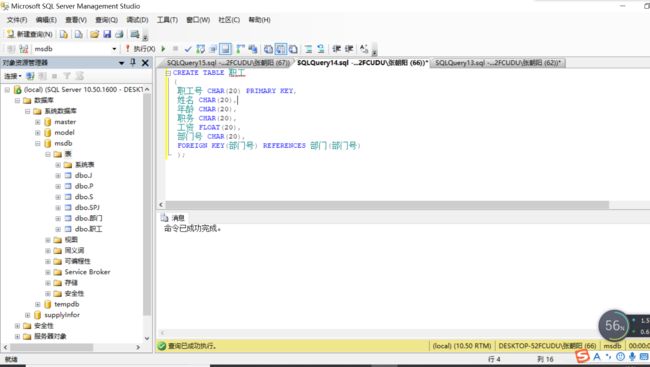Display the Estimated Execution Plan icon
Viewport: 650px width, 367px height.
[x=200, y=49]
